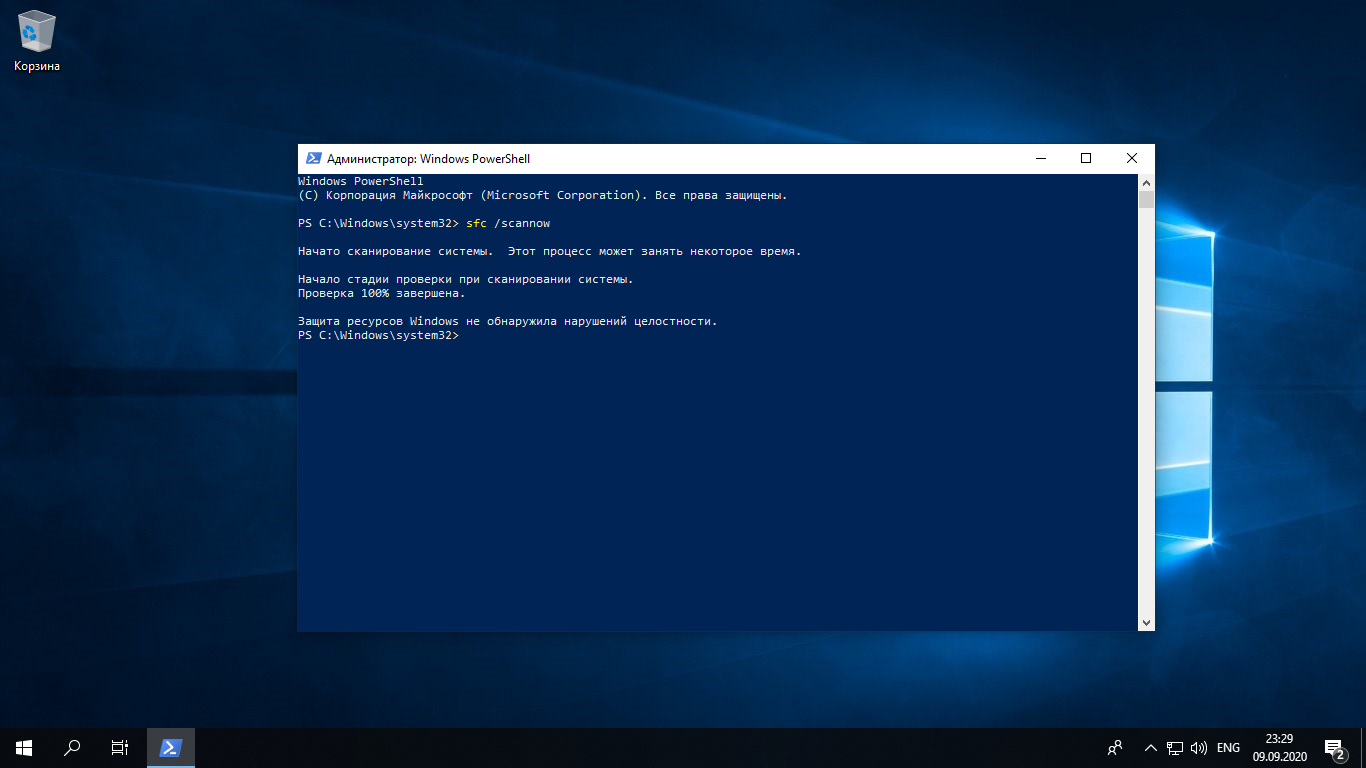Open the Windows Start menu
1366x768 pixels.
(24, 747)
